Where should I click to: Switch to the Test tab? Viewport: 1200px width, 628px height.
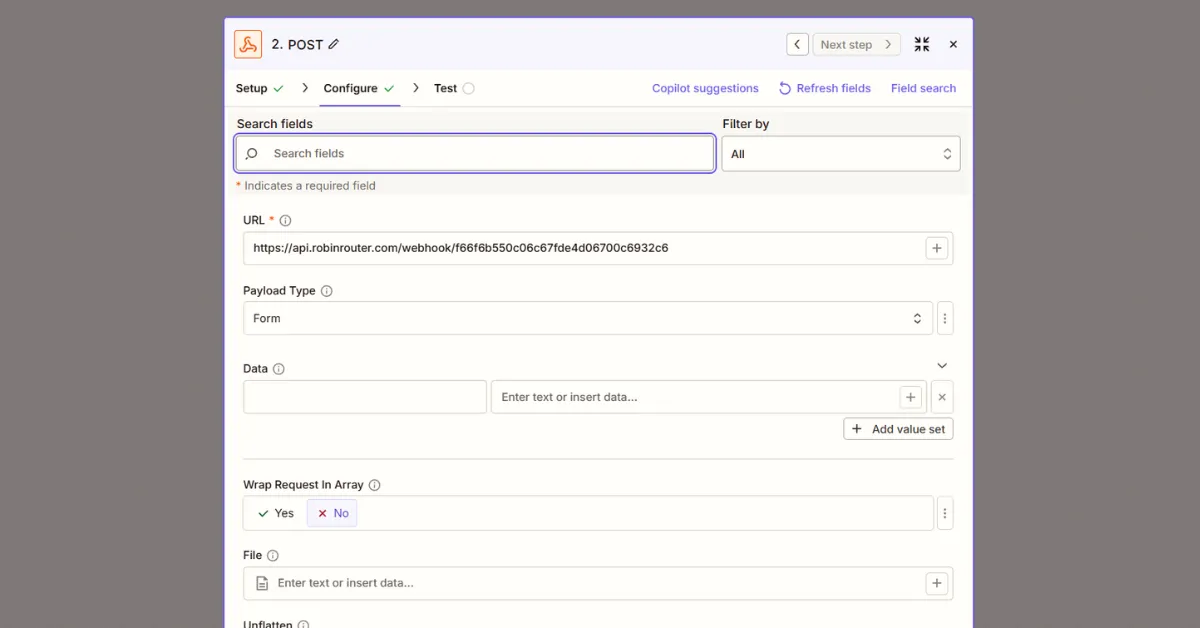click(x=446, y=88)
